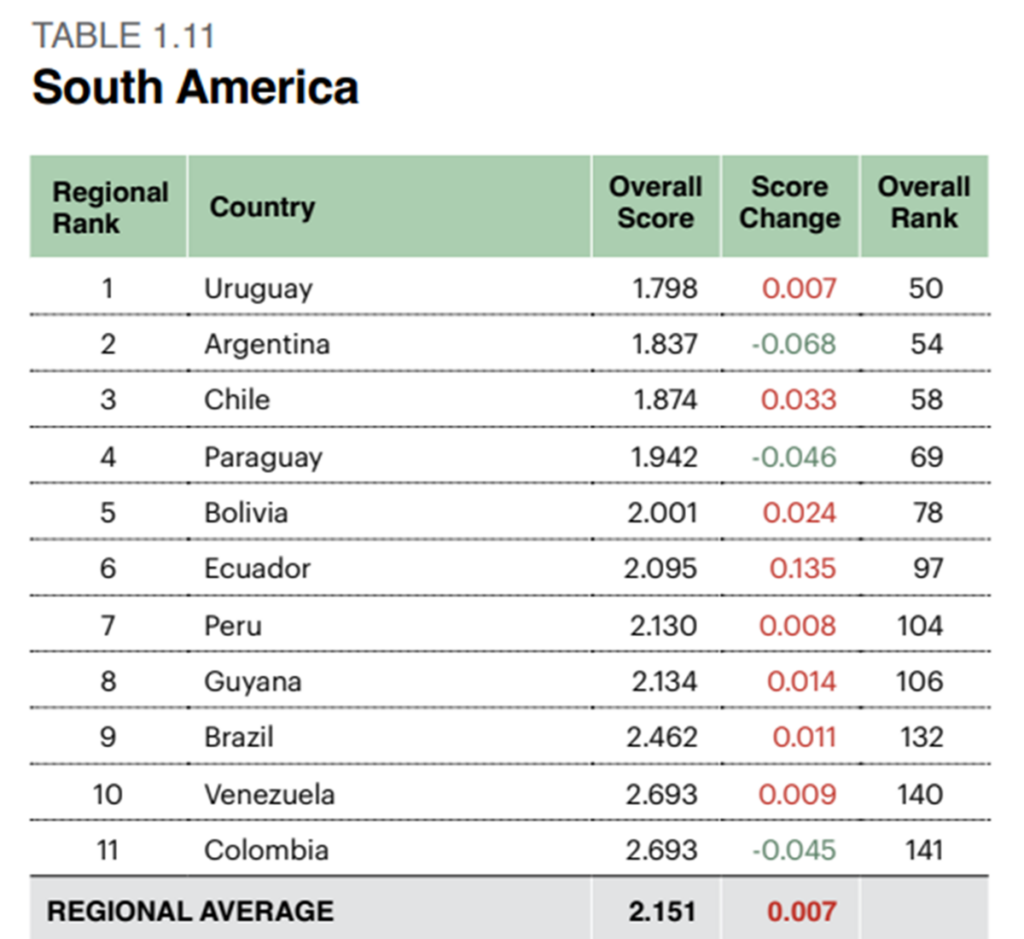The width and height of the screenshot is (1024, 939).
Task: Select the regional average score 2.151
Action: click(x=662, y=912)
